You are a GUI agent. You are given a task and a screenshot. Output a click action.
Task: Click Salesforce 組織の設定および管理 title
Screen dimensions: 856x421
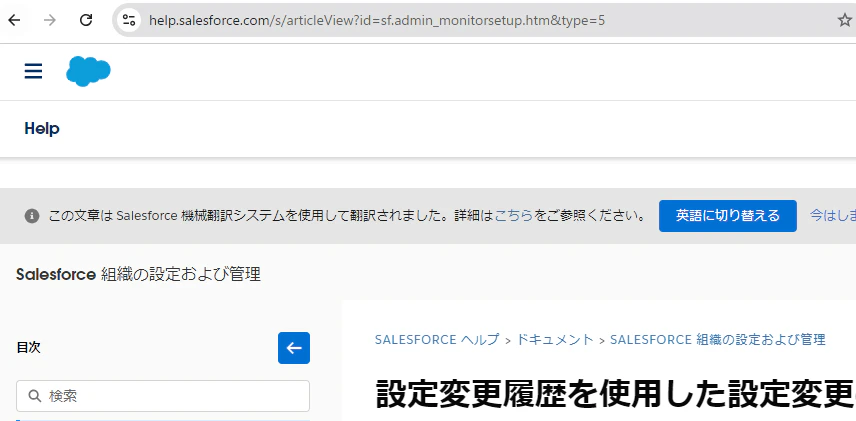139,274
